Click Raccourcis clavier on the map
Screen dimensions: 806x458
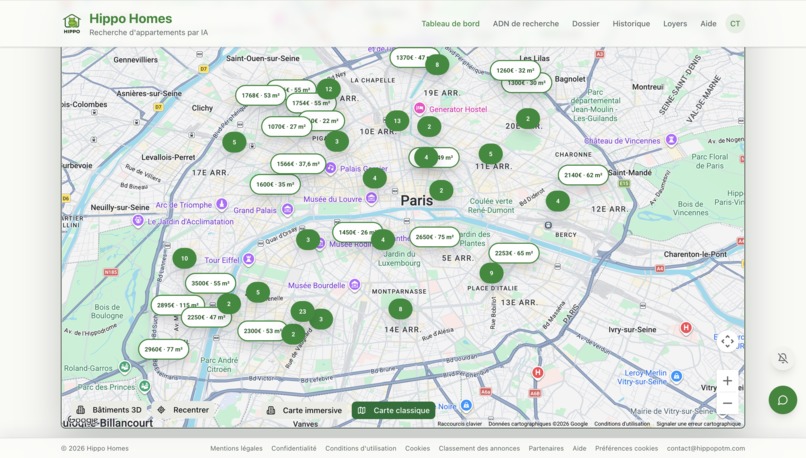click(460, 424)
